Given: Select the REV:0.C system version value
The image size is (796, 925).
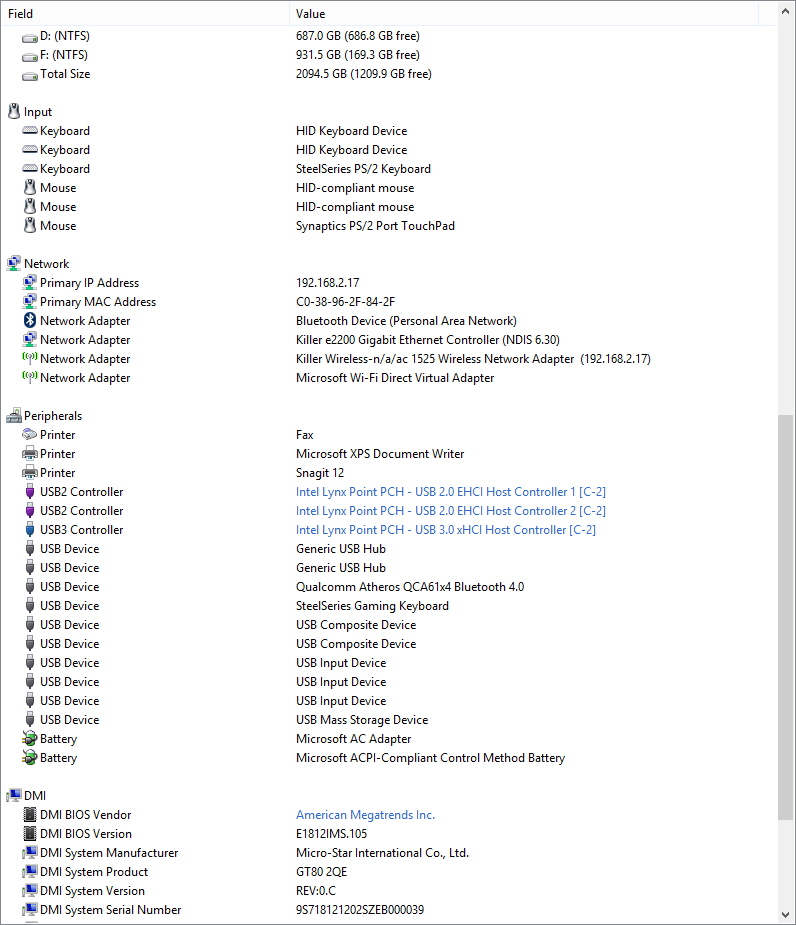Looking at the screenshot, I should click(x=316, y=891).
